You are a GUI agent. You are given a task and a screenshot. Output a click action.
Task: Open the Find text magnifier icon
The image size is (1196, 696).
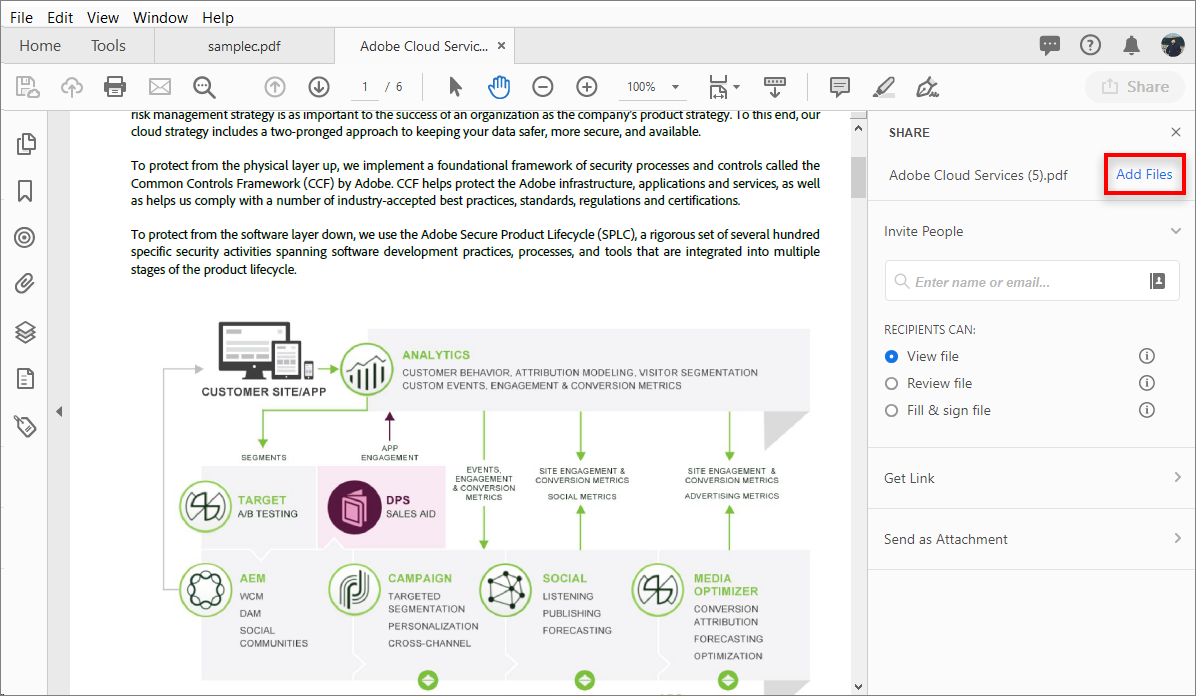(204, 87)
